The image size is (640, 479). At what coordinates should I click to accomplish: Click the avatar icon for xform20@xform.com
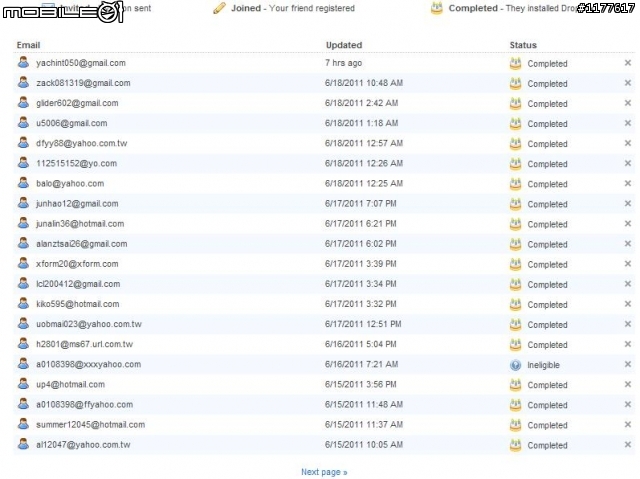[x=24, y=263]
